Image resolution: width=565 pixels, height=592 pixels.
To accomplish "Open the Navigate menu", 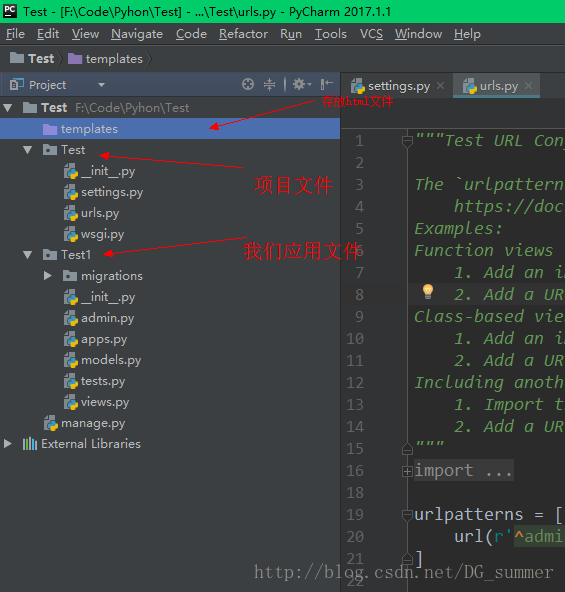I will [137, 34].
